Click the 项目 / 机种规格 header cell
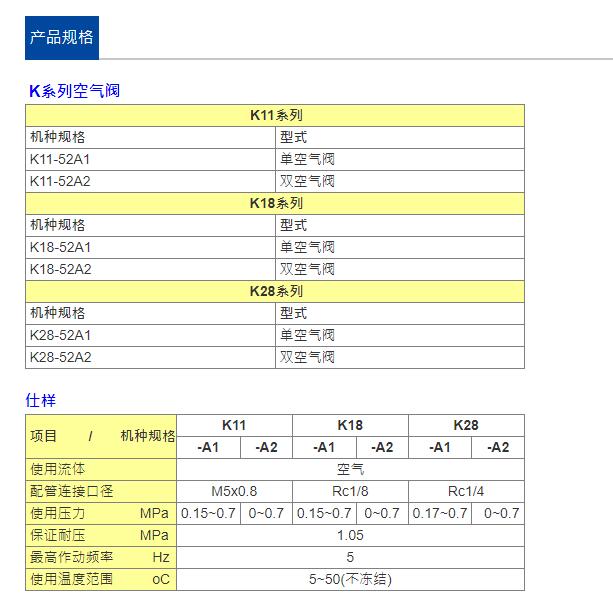 (101, 436)
